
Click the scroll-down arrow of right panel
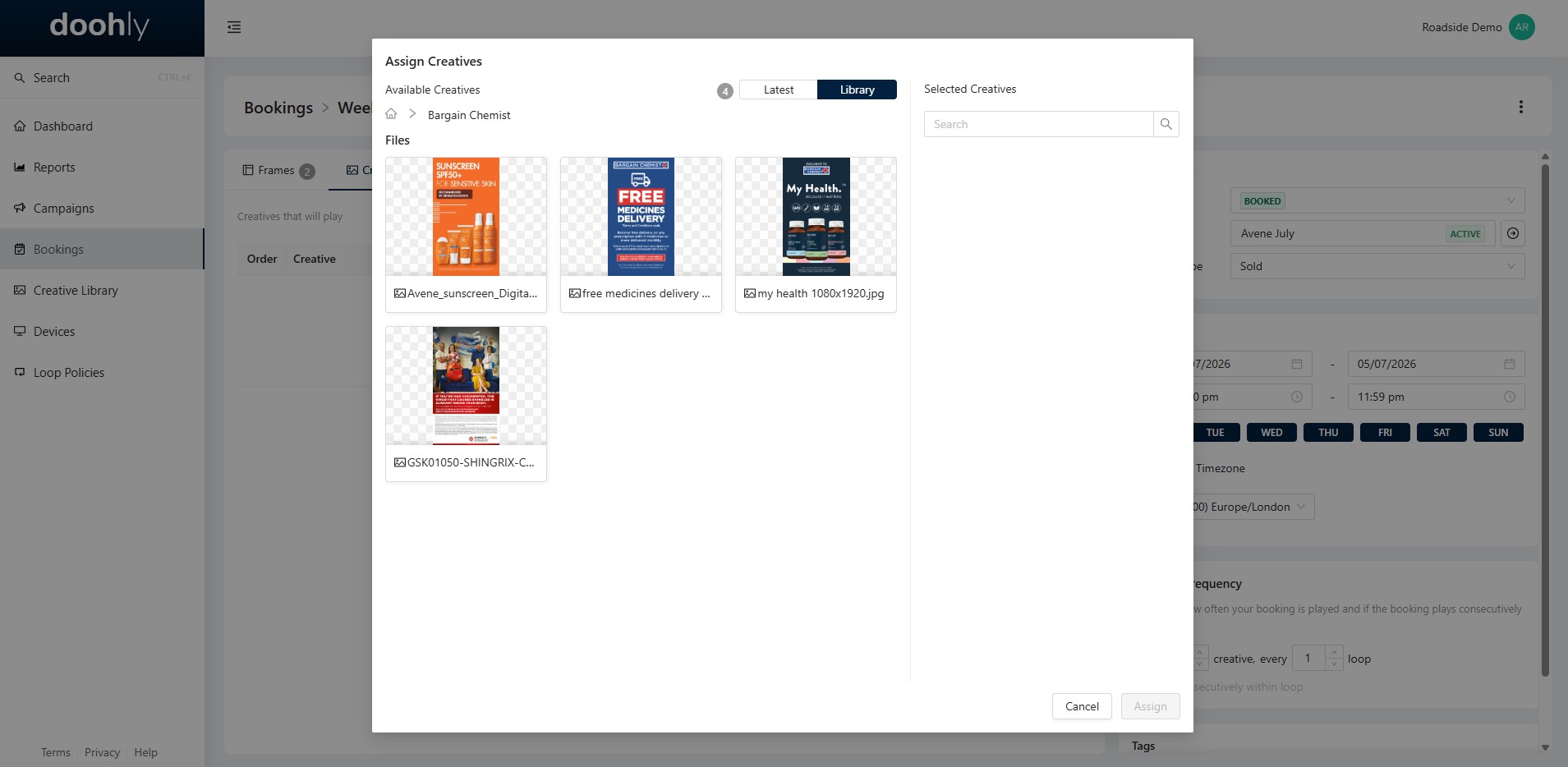pyautogui.click(x=1545, y=747)
